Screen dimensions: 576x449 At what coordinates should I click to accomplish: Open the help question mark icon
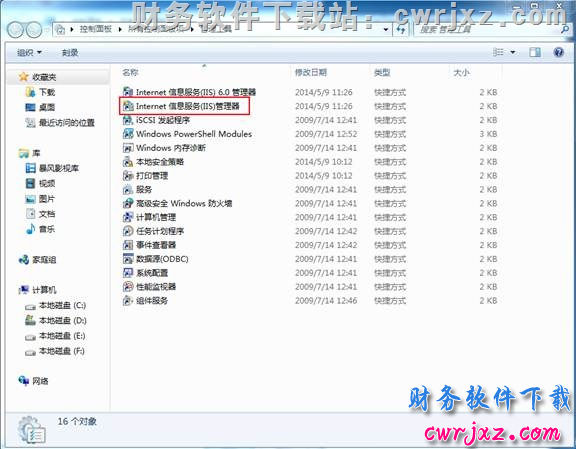click(558, 53)
